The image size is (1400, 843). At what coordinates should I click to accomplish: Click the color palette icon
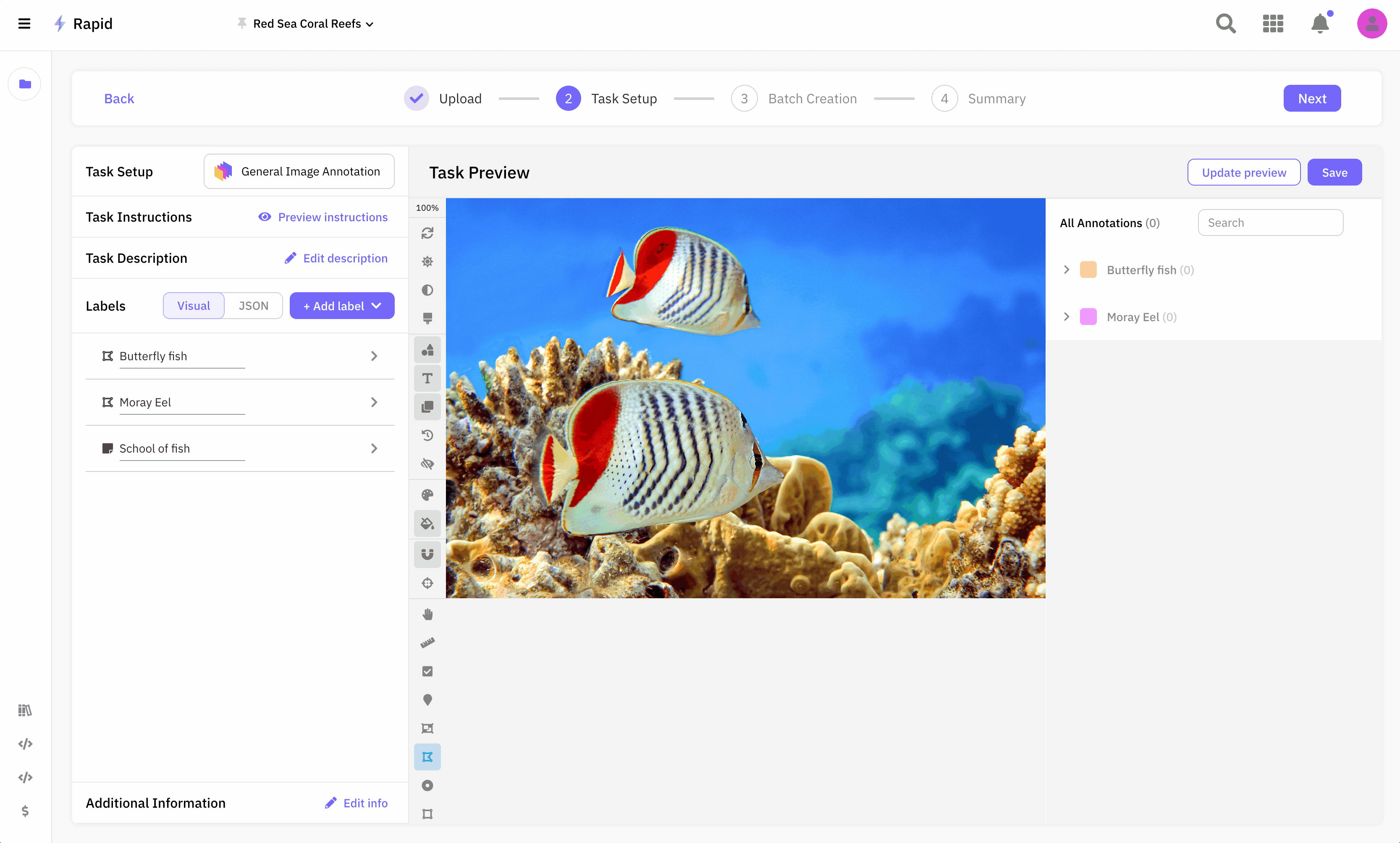click(427, 495)
